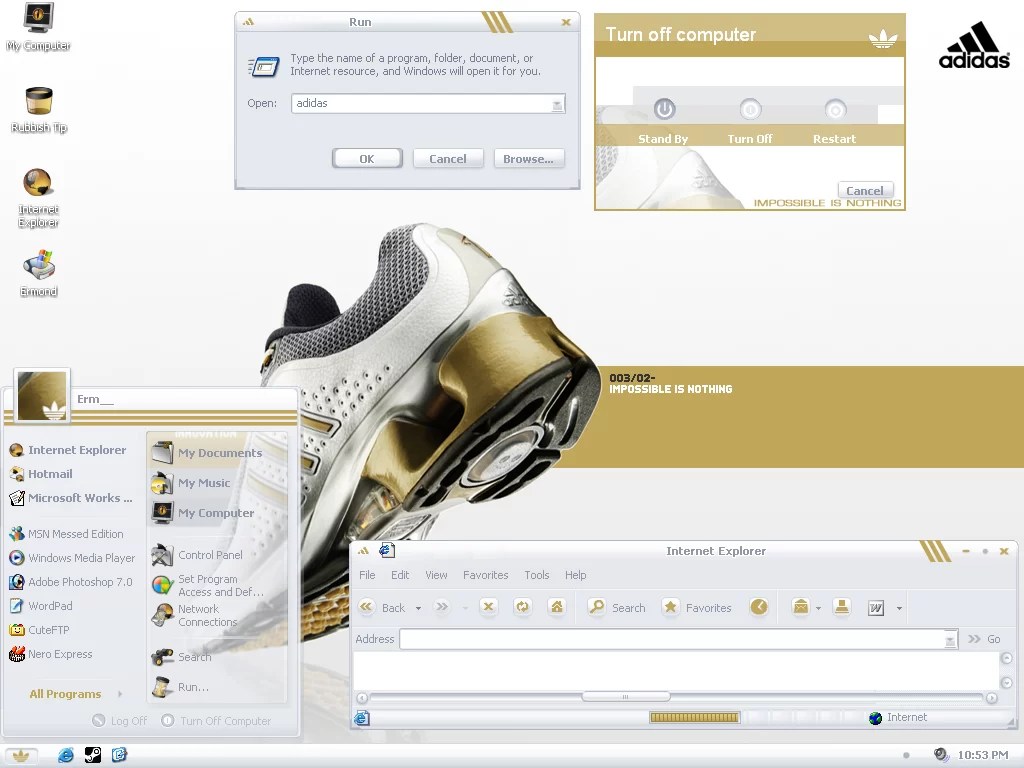This screenshot has width=1024, height=768.
Task: Expand the Back history dropdown arrow
Action: click(419, 608)
